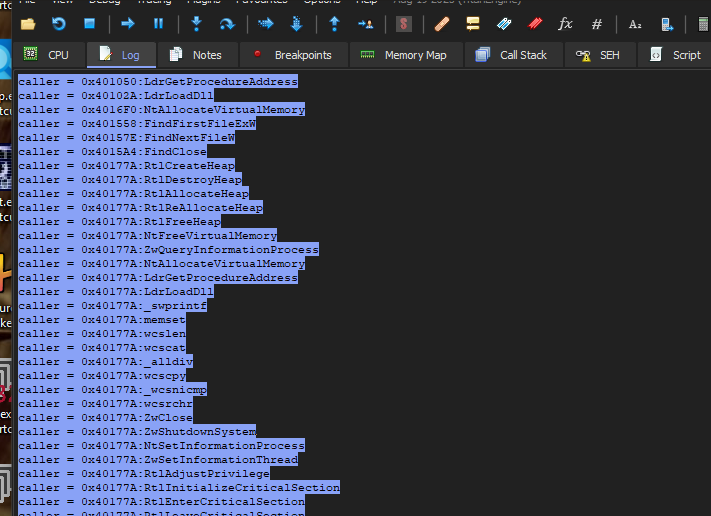Click the RtlReAllocateHeap log line
Image resolution: width=711 pixels, height=516 pixels.
(141, 208)
